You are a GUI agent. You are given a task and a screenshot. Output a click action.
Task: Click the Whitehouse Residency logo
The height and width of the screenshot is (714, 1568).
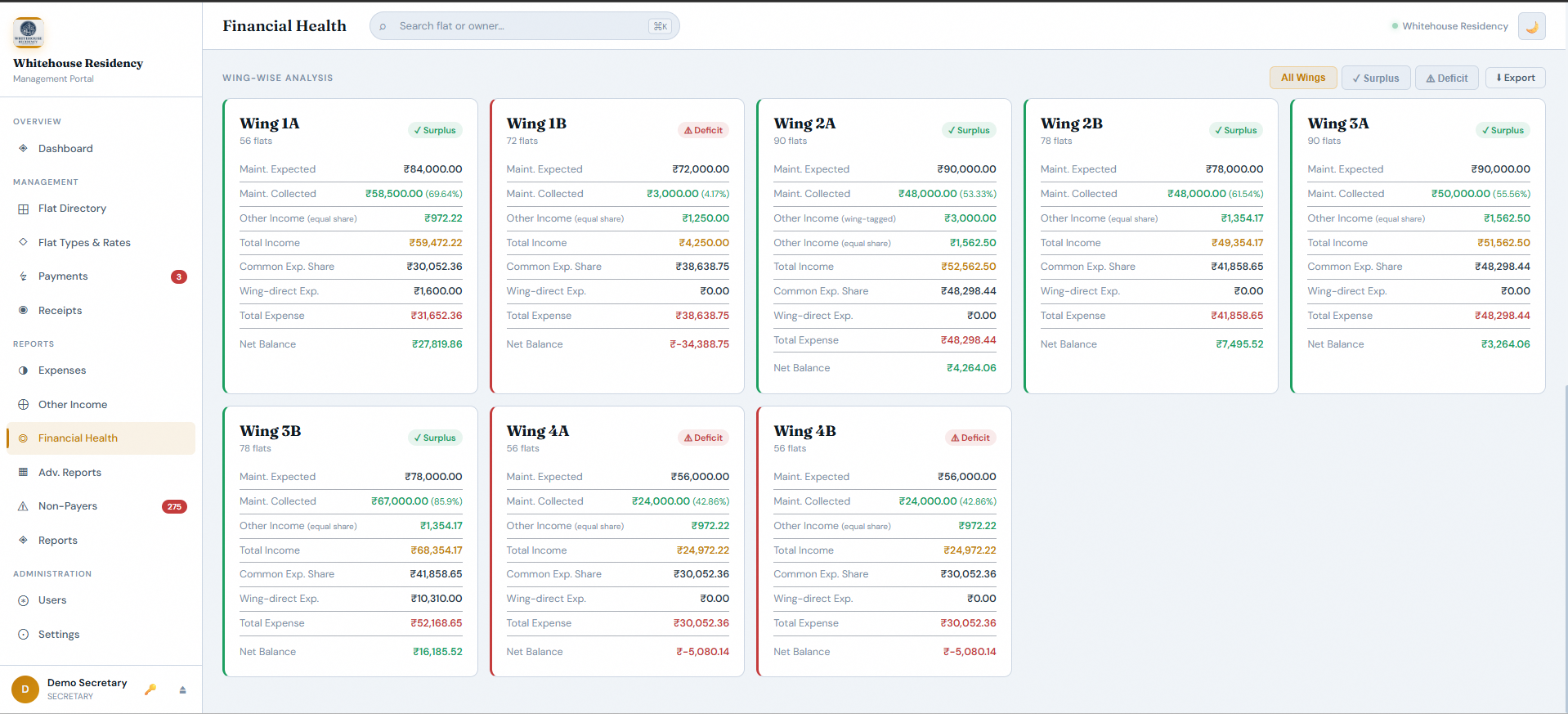[x=29, y=33]
